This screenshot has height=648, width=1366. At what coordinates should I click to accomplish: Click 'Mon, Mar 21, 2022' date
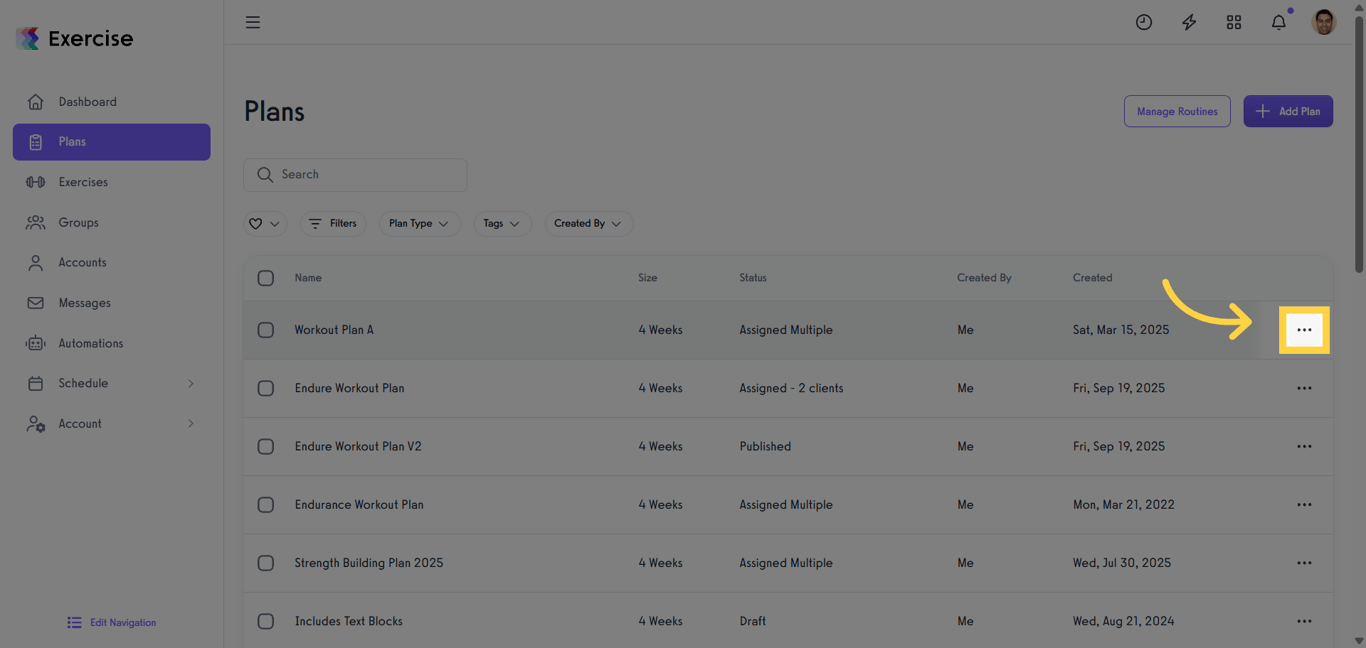coord(1124,505)
